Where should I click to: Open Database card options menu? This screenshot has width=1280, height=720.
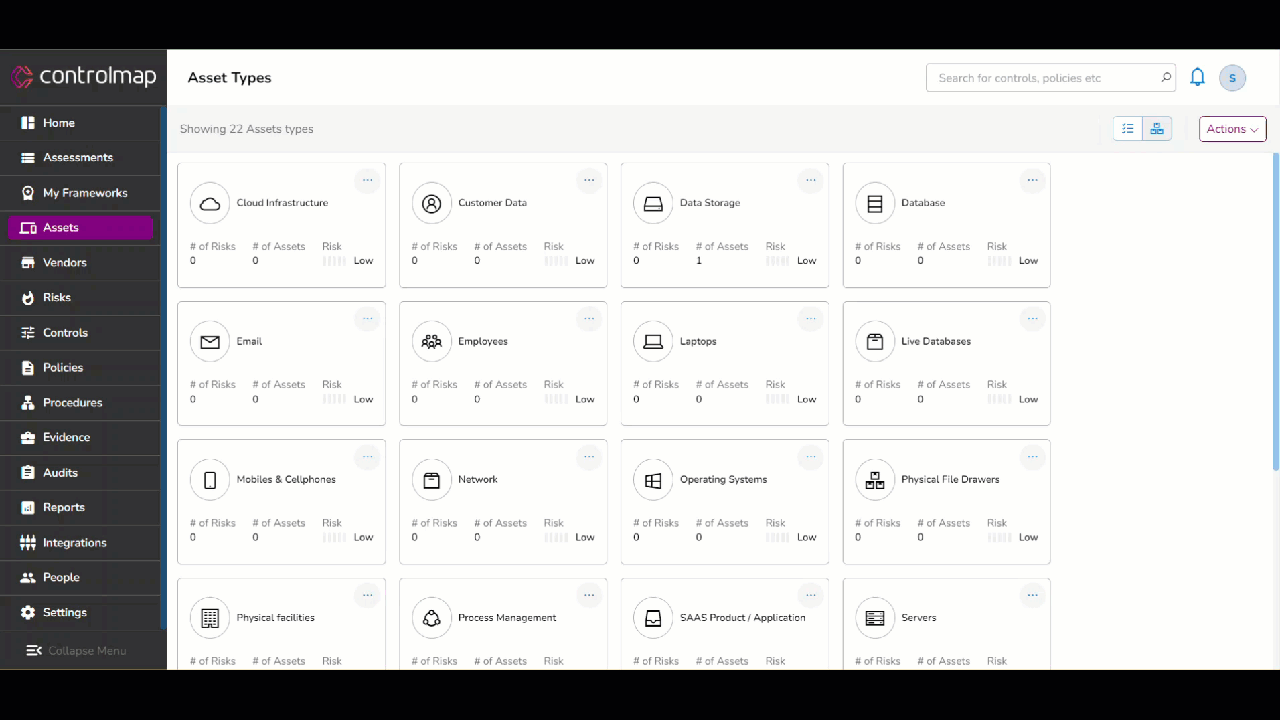tap(1032, 180)
